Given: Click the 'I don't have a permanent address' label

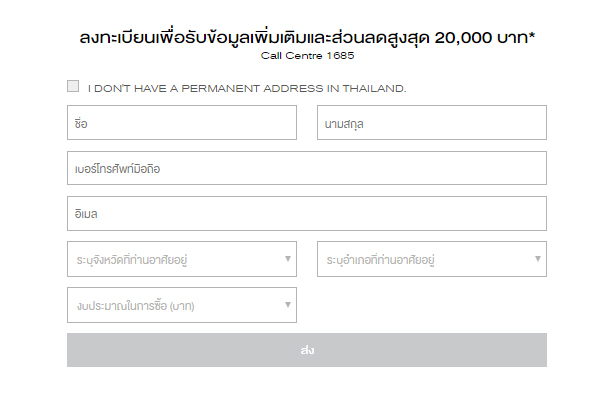Looking at the screenshot, I should point(247,88).
